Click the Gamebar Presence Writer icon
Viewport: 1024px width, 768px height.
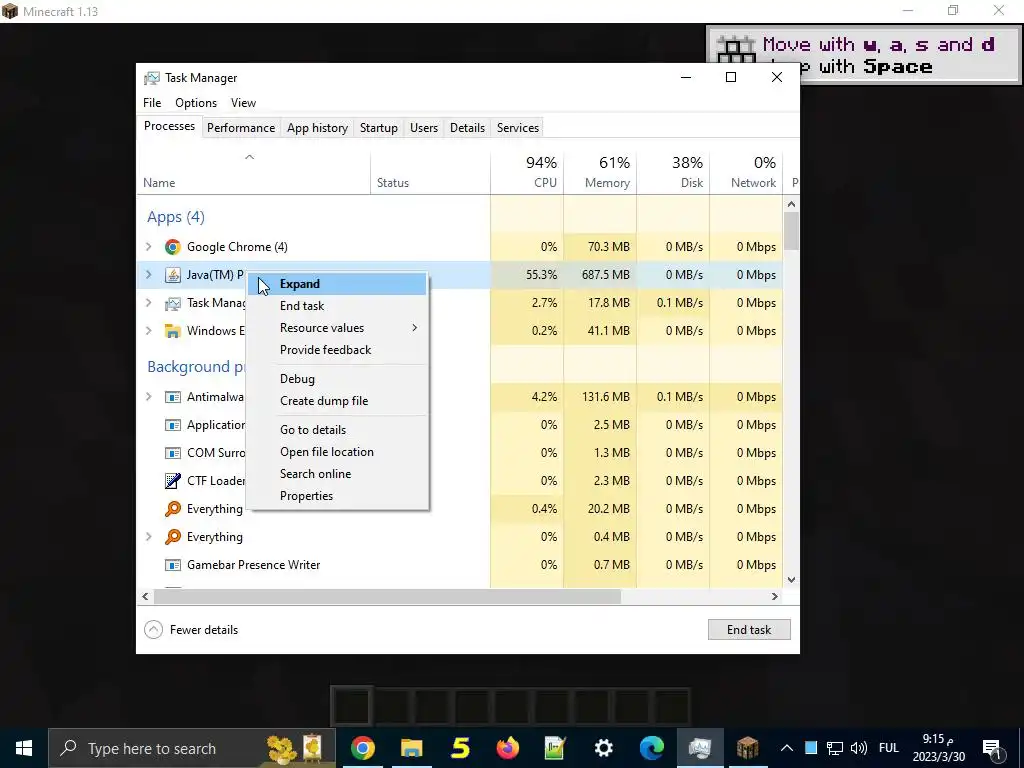coord(172,565)
